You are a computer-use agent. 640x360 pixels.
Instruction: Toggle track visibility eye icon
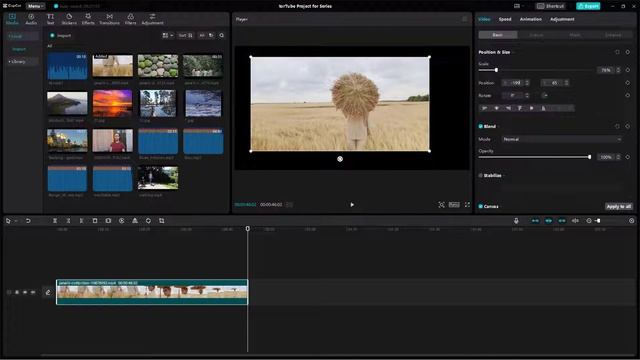[x=25, y=292]
